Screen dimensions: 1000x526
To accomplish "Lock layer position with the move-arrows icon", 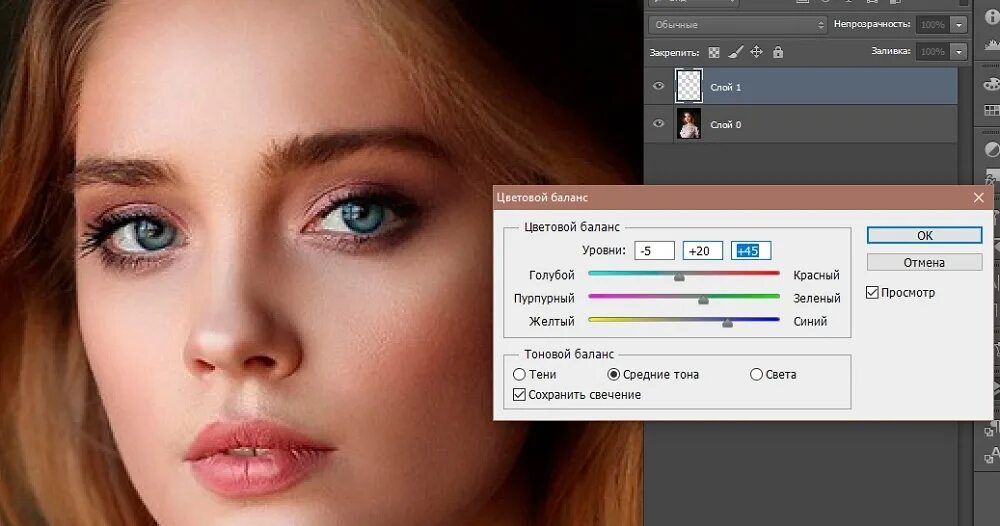I will (757, 52).
